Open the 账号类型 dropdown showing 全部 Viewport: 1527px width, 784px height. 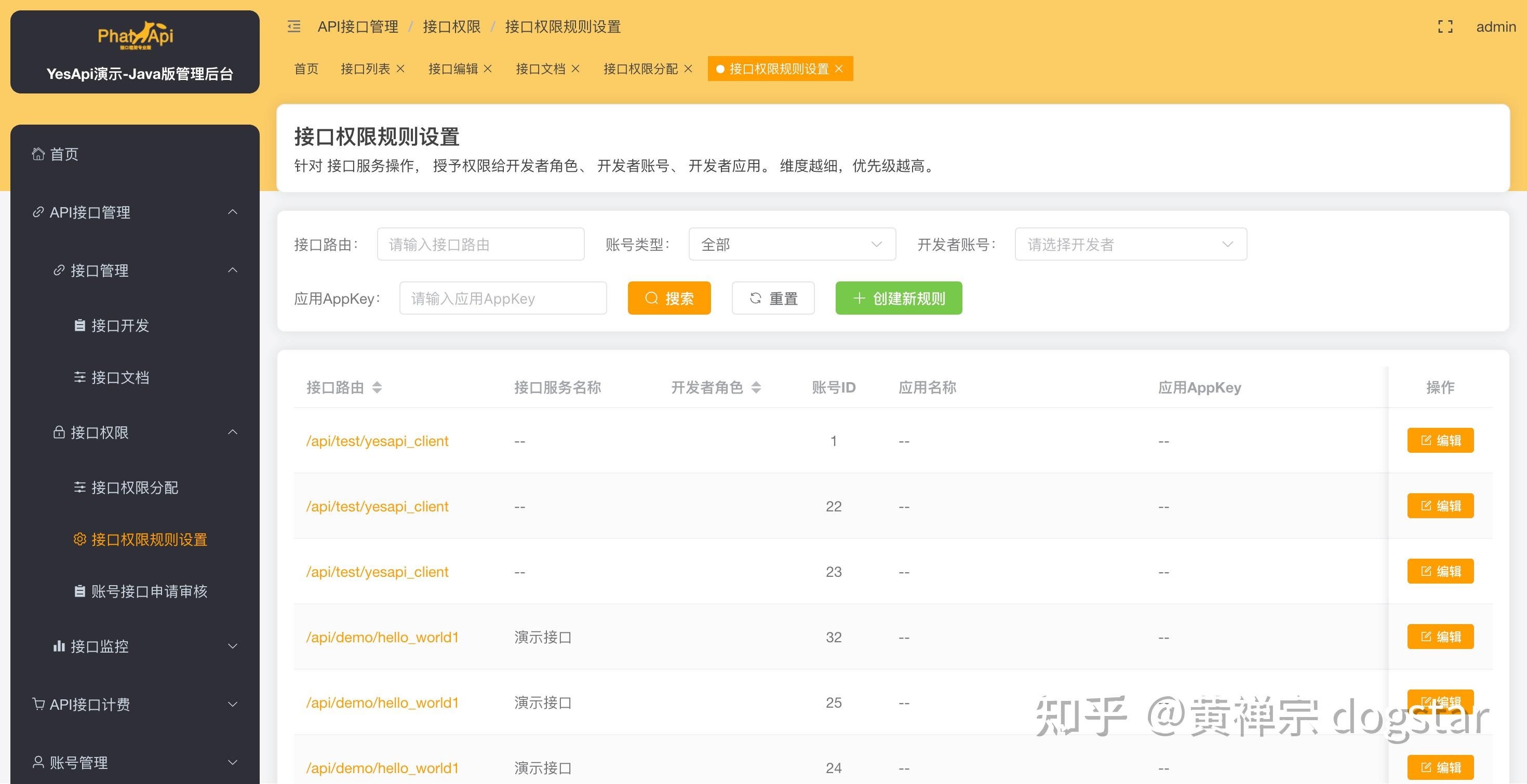tap(792, 244)
